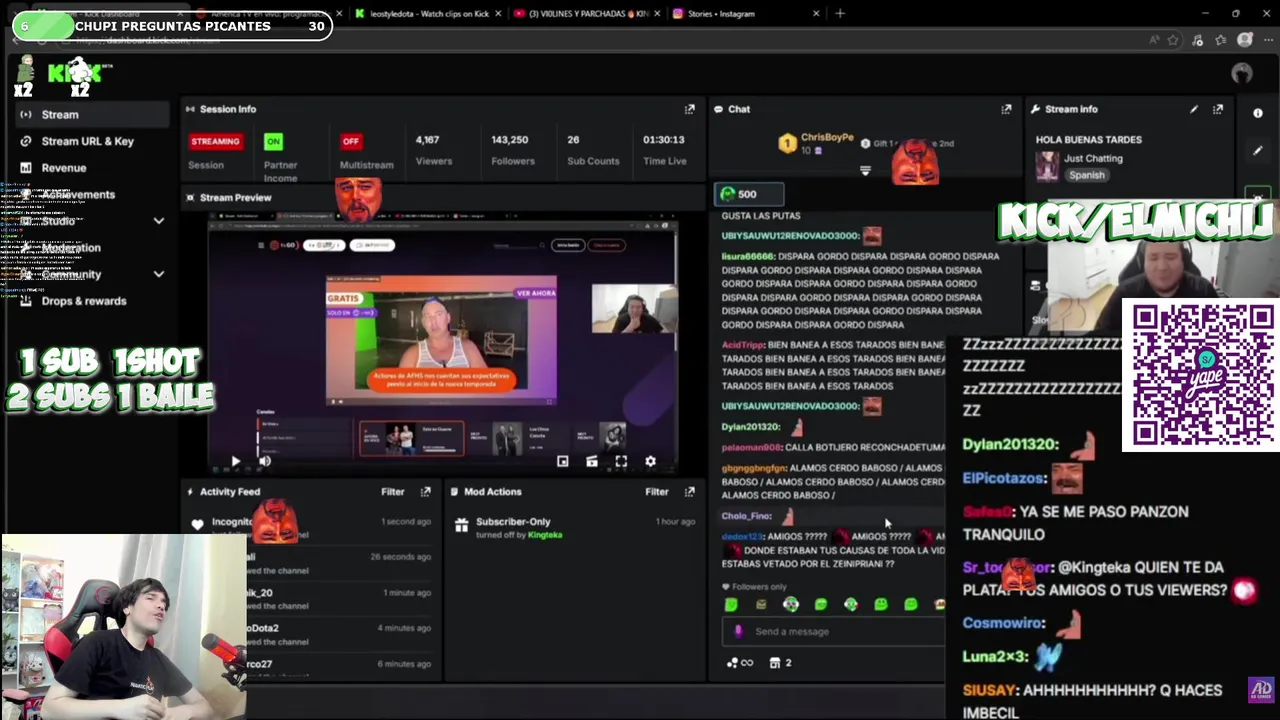The image size is (1280, 720).
Task: Expand the Studio sidebar section chevron
Action: click(158, 221)
